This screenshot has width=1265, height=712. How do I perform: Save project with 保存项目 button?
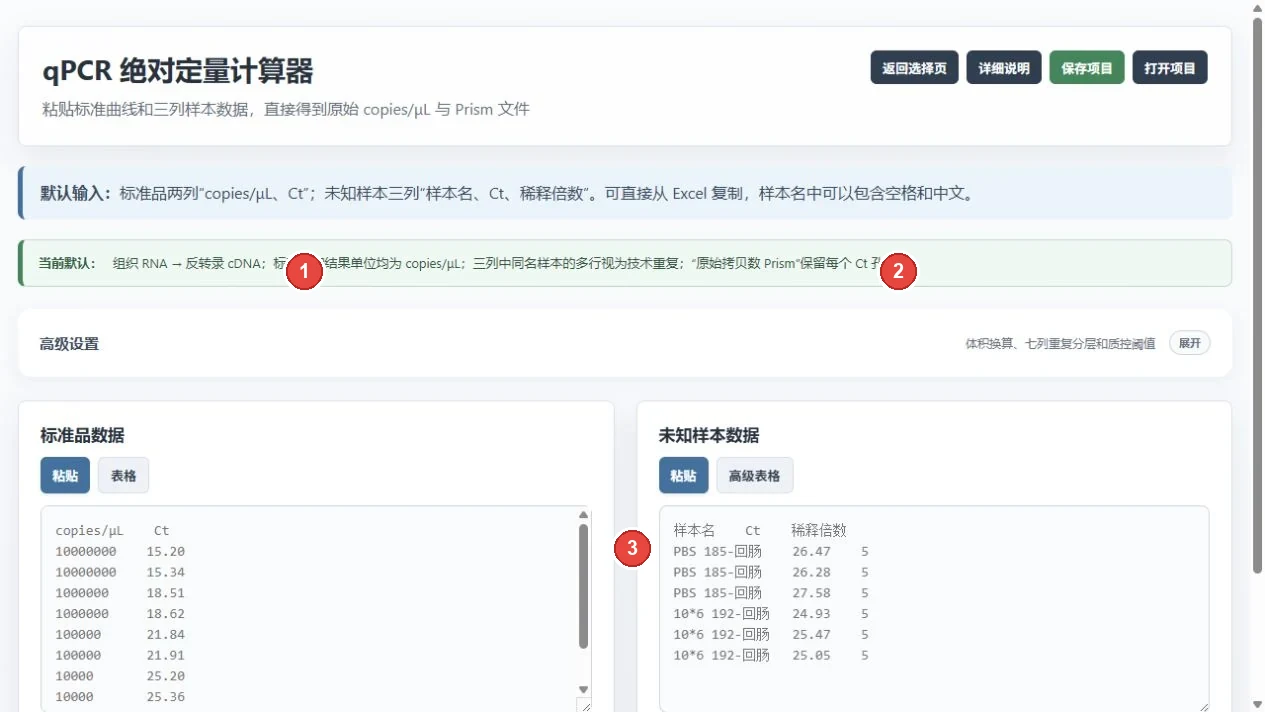click(x=1087, y=68)
